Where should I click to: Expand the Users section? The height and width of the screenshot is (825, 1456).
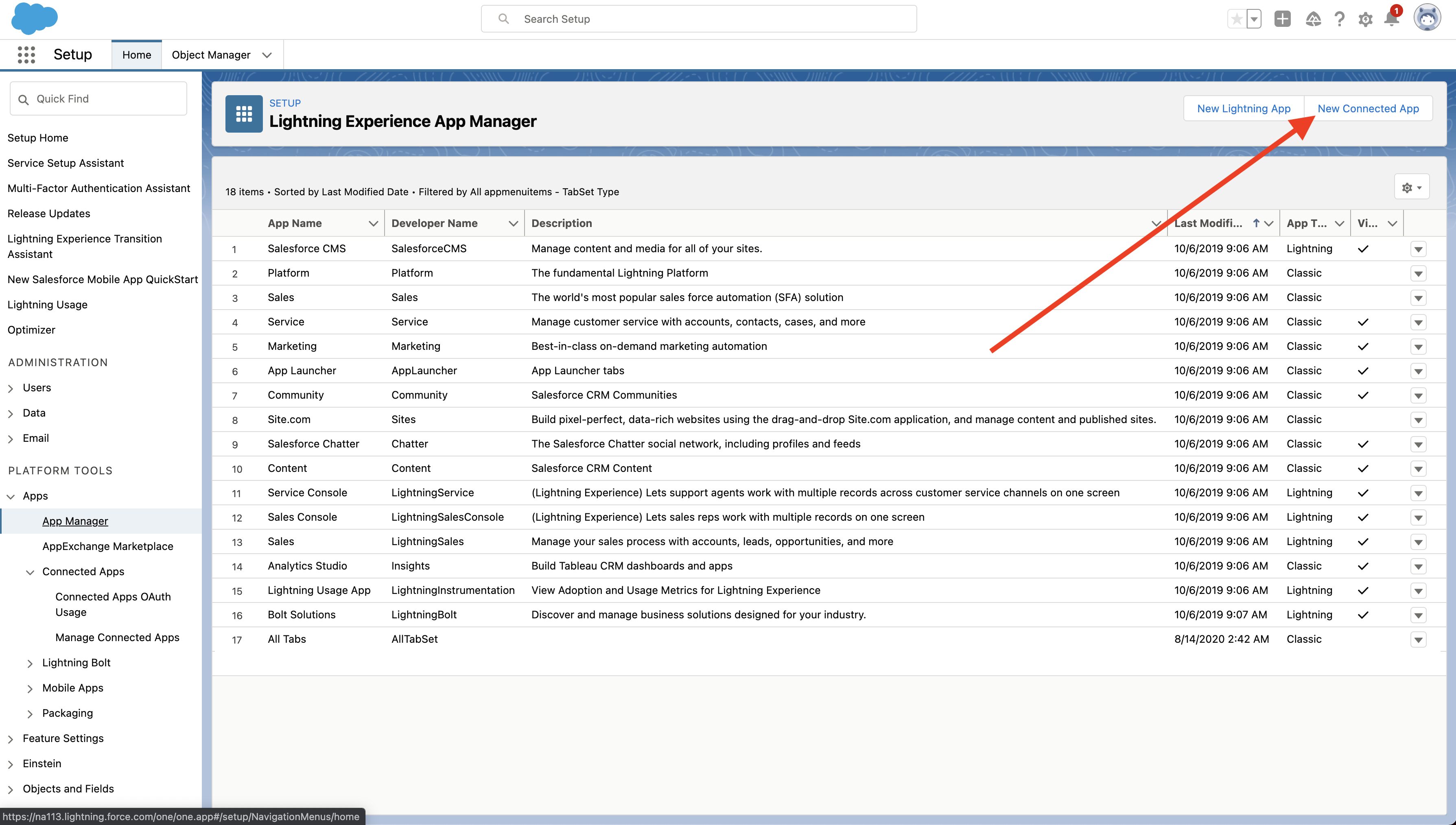(10, 388)
